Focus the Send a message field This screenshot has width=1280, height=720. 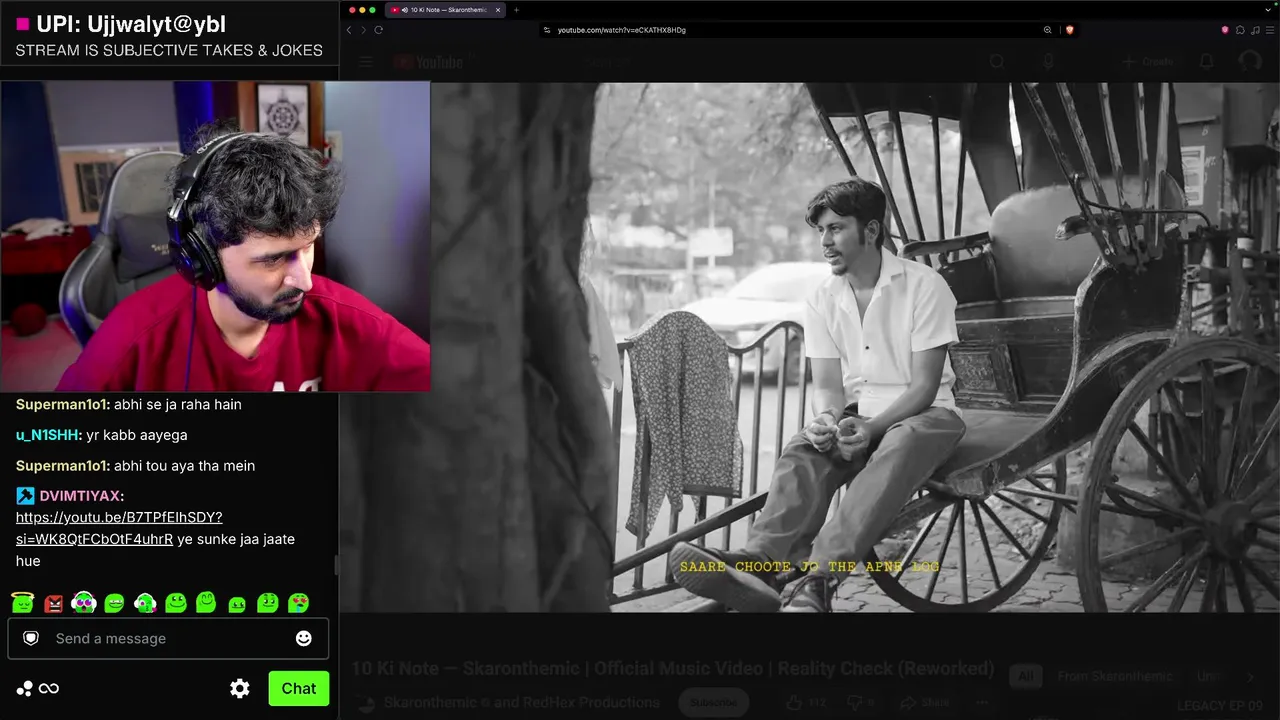coord(168,638)
